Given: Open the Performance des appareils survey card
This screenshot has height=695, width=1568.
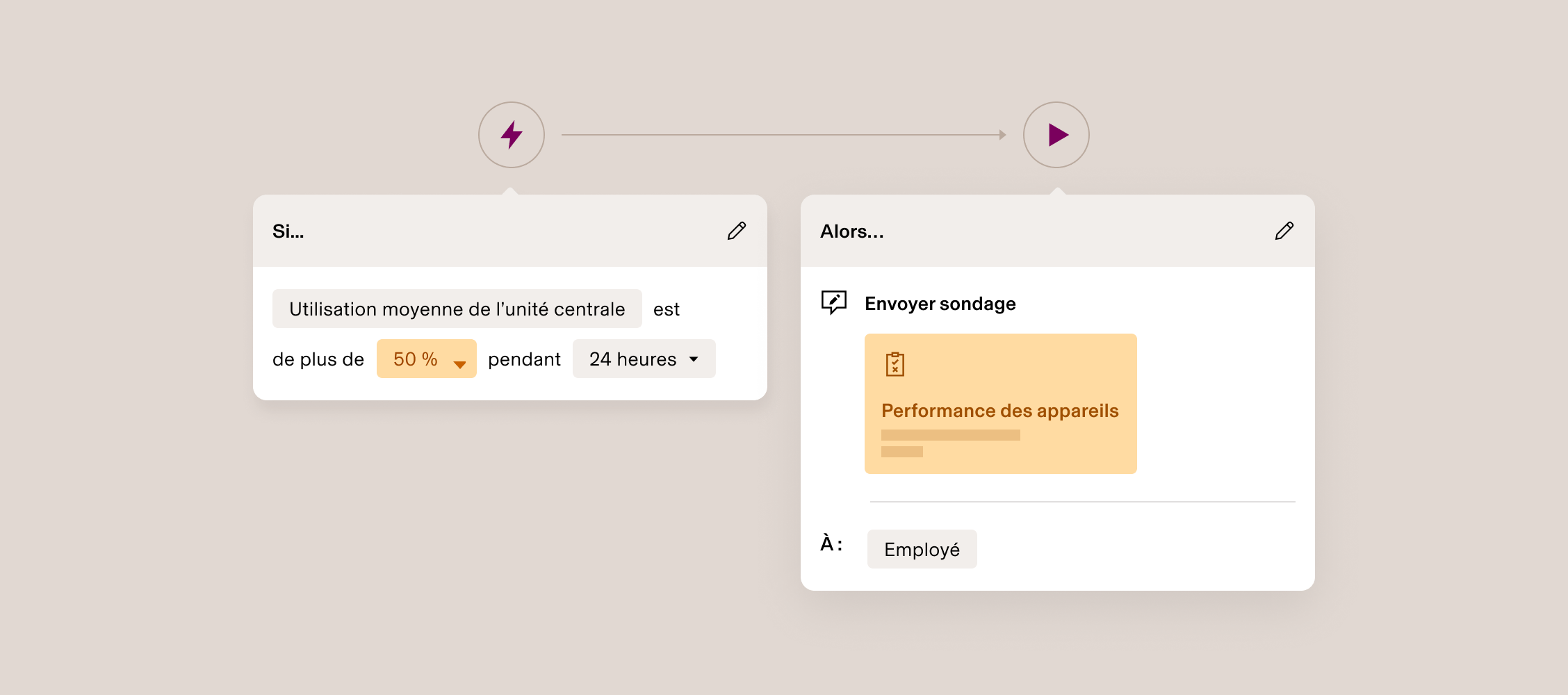Looking at the screenshot, I should point(1000,403).
